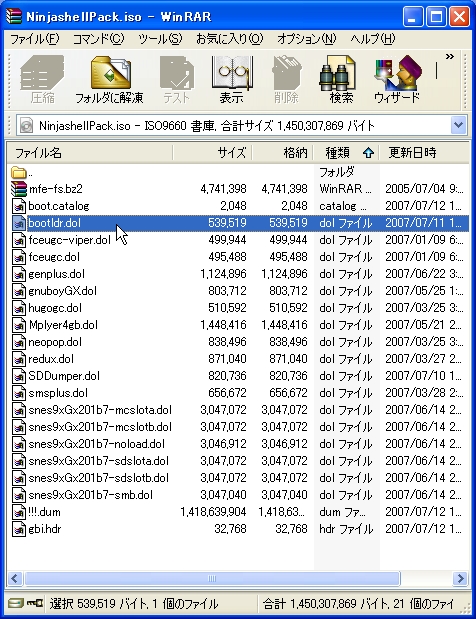Viewport: 476px width, 619px height.
Task: Open the お気に入り(O) menu
Action: [229, 39]
